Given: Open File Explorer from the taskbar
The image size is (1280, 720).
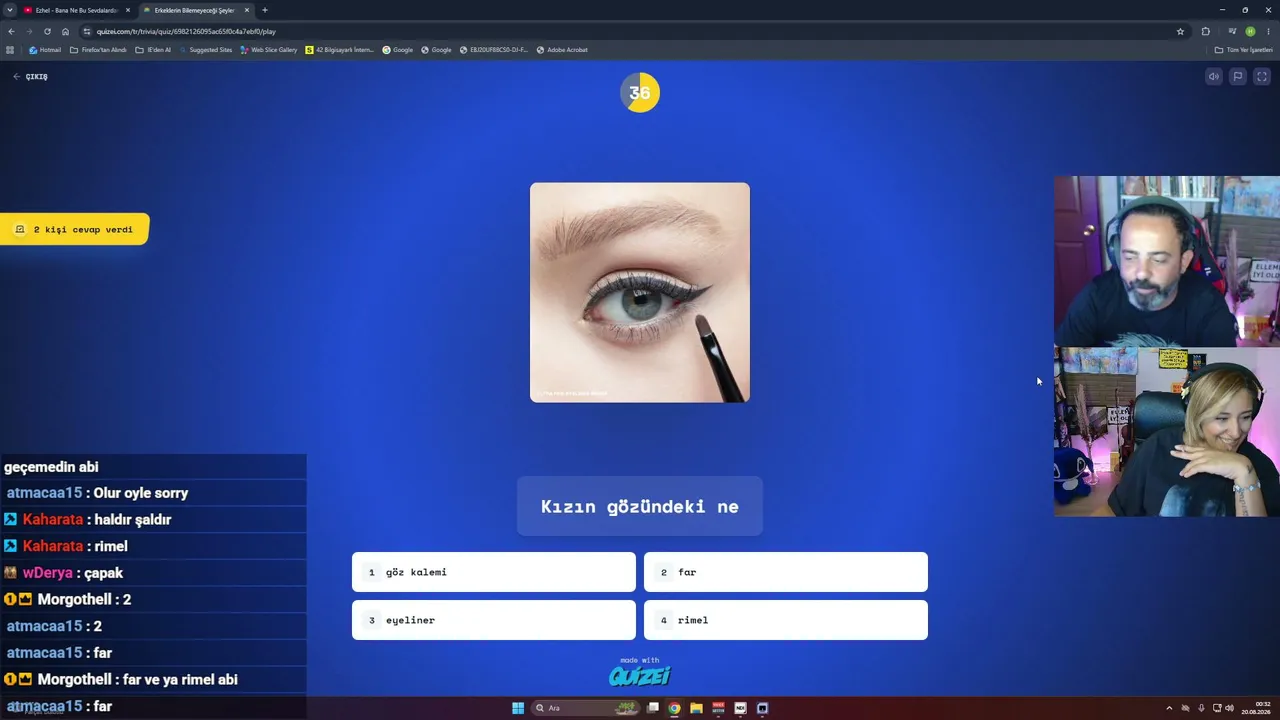Looking at the screenshot, I should 696,708.
